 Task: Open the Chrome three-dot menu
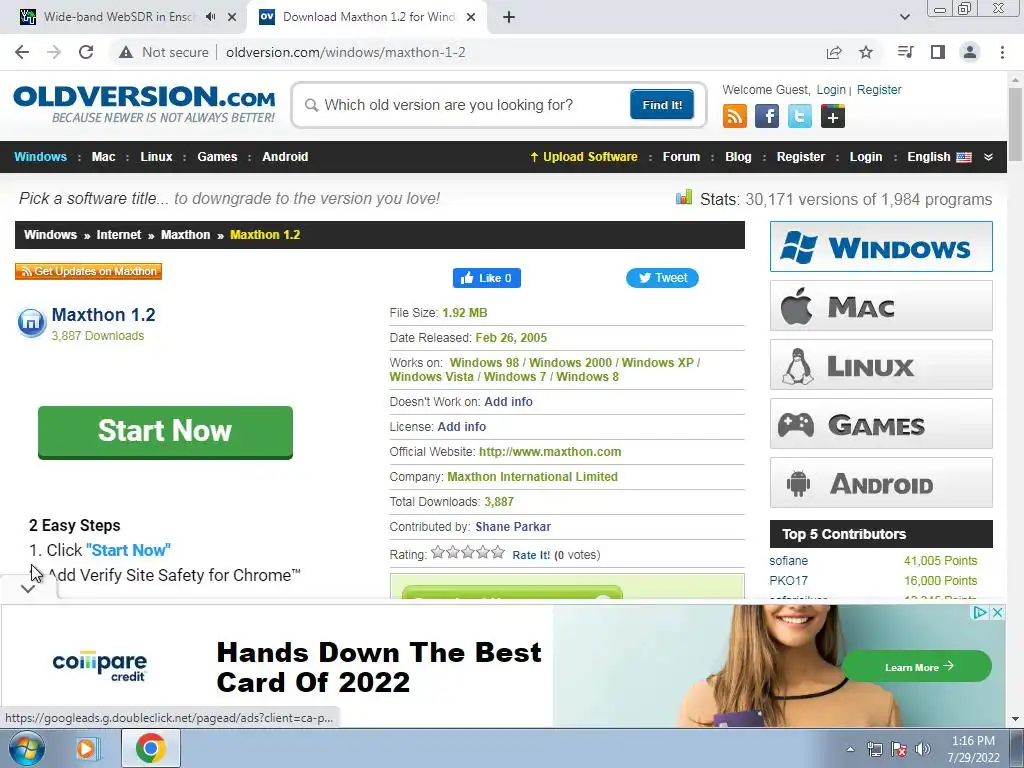tap(1002, 52)
